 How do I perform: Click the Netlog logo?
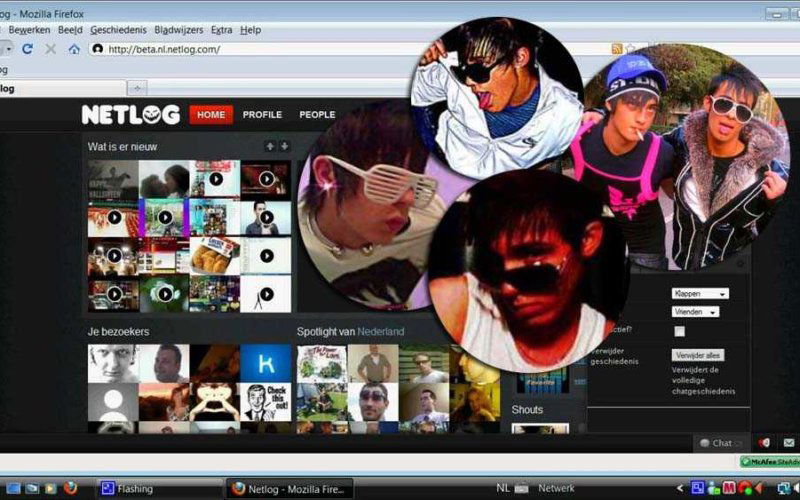coord(131,115)
